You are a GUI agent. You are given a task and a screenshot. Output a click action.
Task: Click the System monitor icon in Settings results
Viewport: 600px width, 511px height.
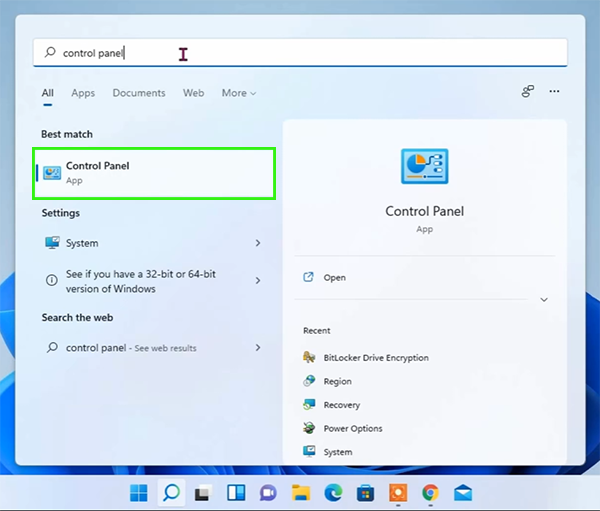pyautogui.click(x=52, y=243)
